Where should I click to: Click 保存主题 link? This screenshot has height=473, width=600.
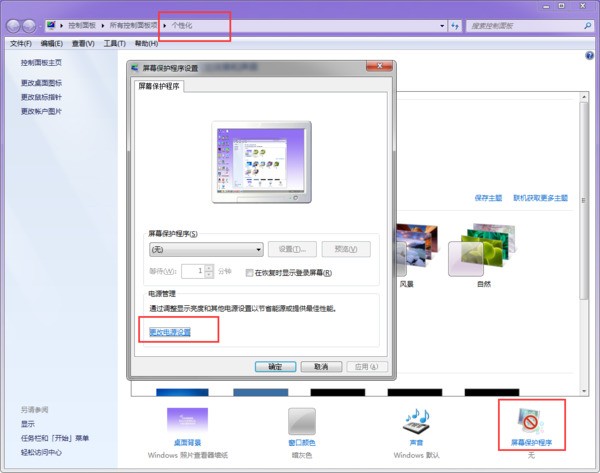[x=488, y=198]
